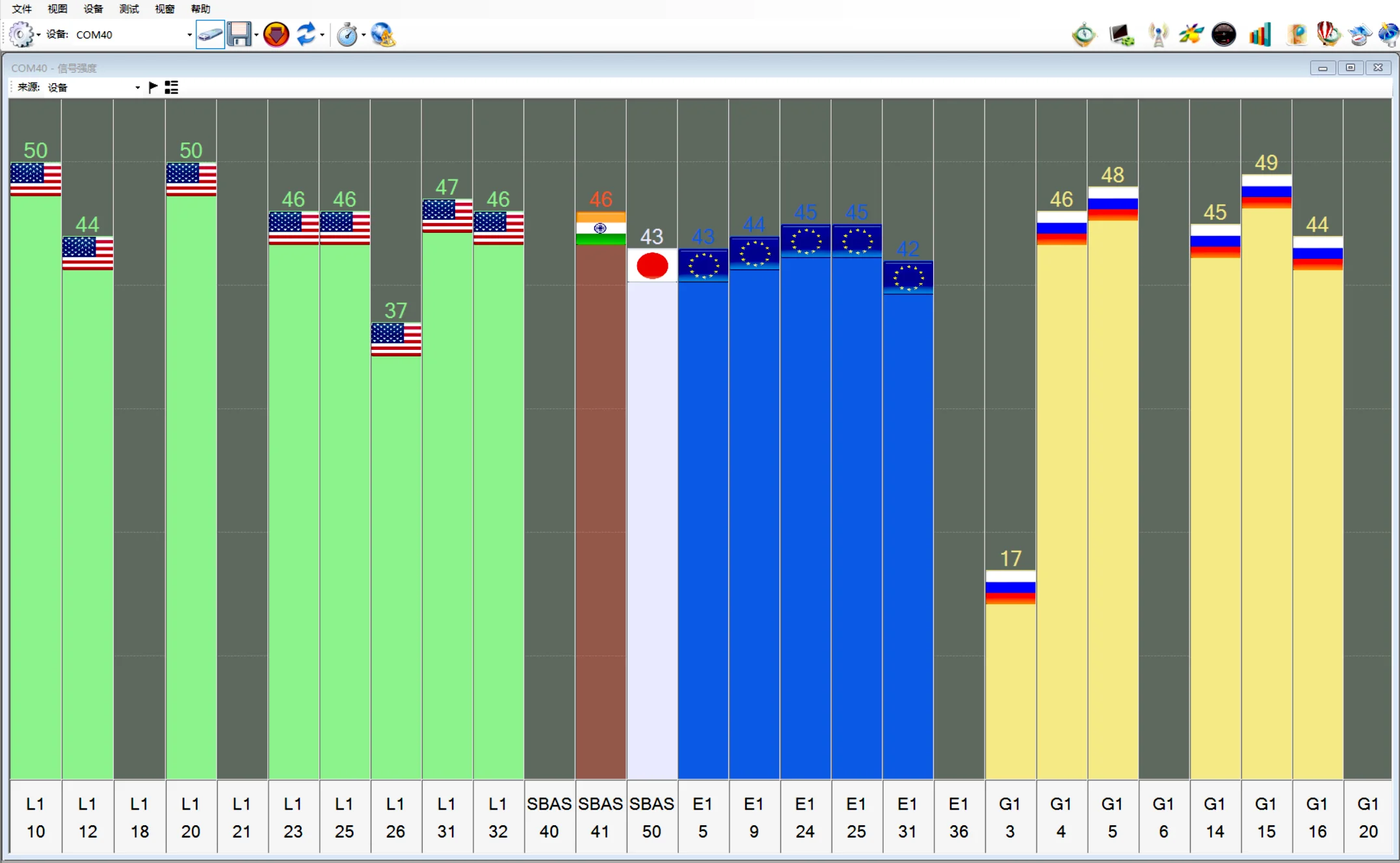1400x863 pixels.
Task: Open the 来源 source combo box
Action: point(94,87)
